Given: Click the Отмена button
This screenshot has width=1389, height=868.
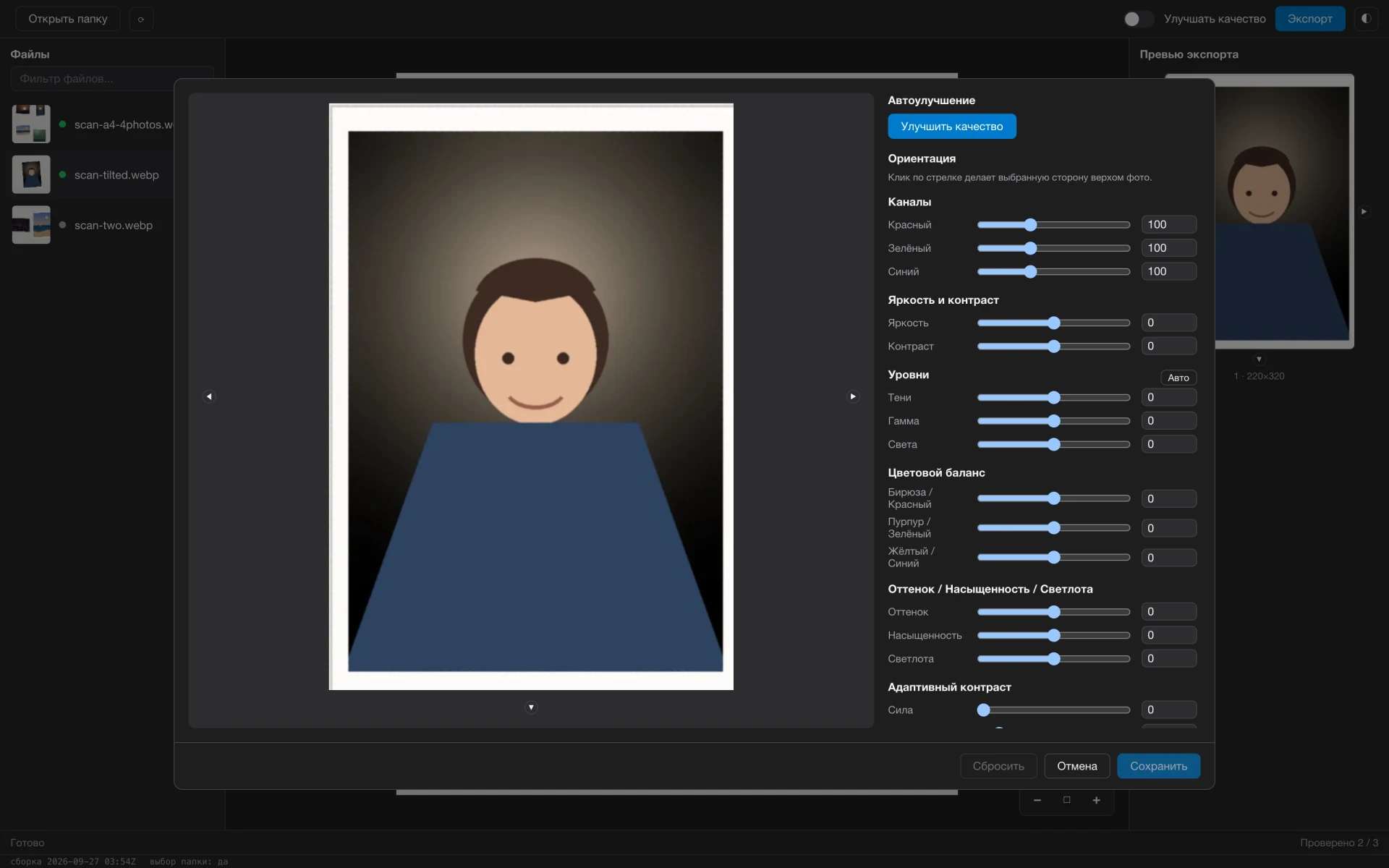Looking at the screenshot, I should [1076, 766].
